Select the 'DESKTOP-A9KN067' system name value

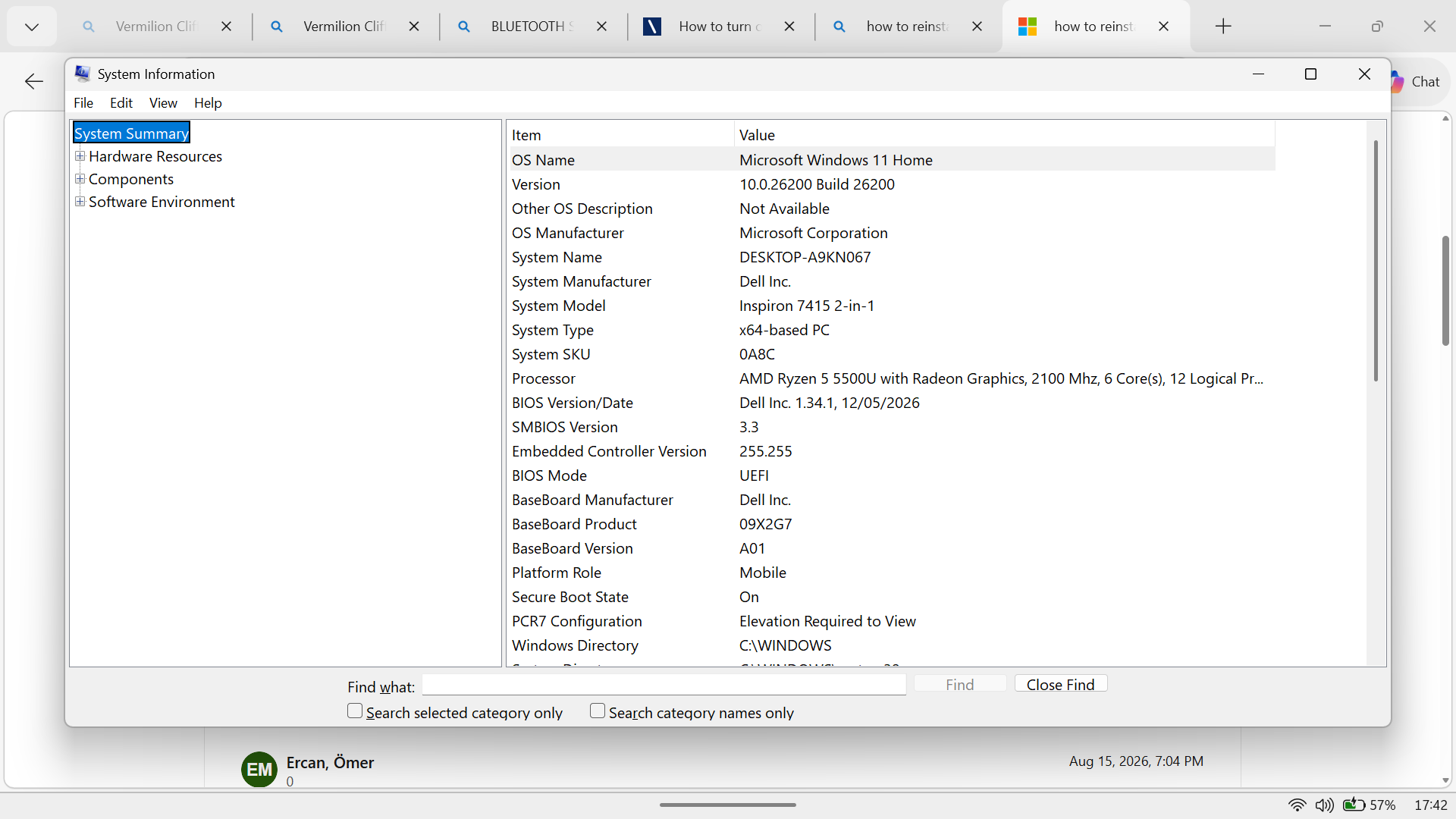tap(805, 257)
